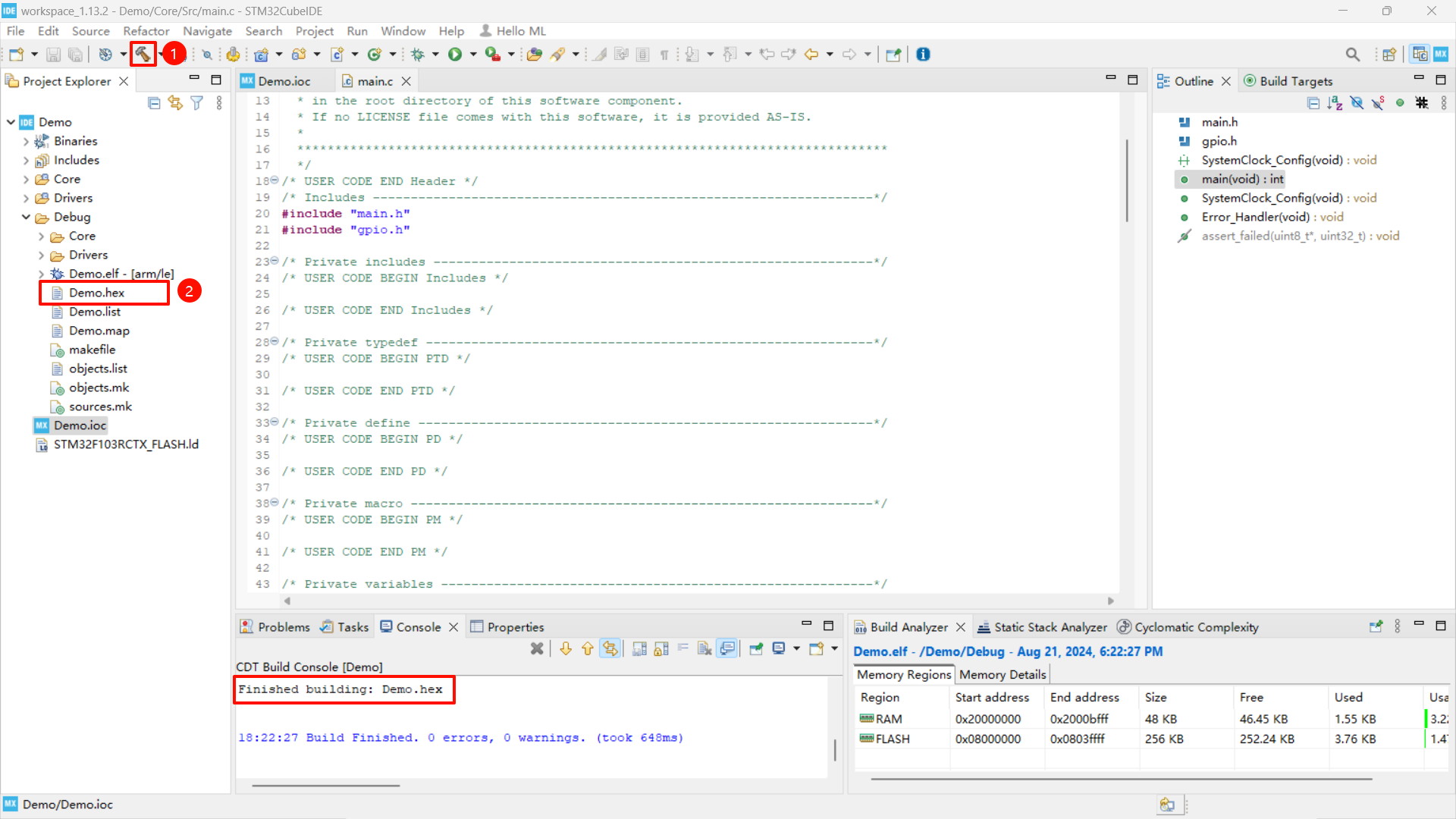Screen dimensions: 1456x819
Task: Click the Debug bug icon in the toolbar
Action: point(418,55)
